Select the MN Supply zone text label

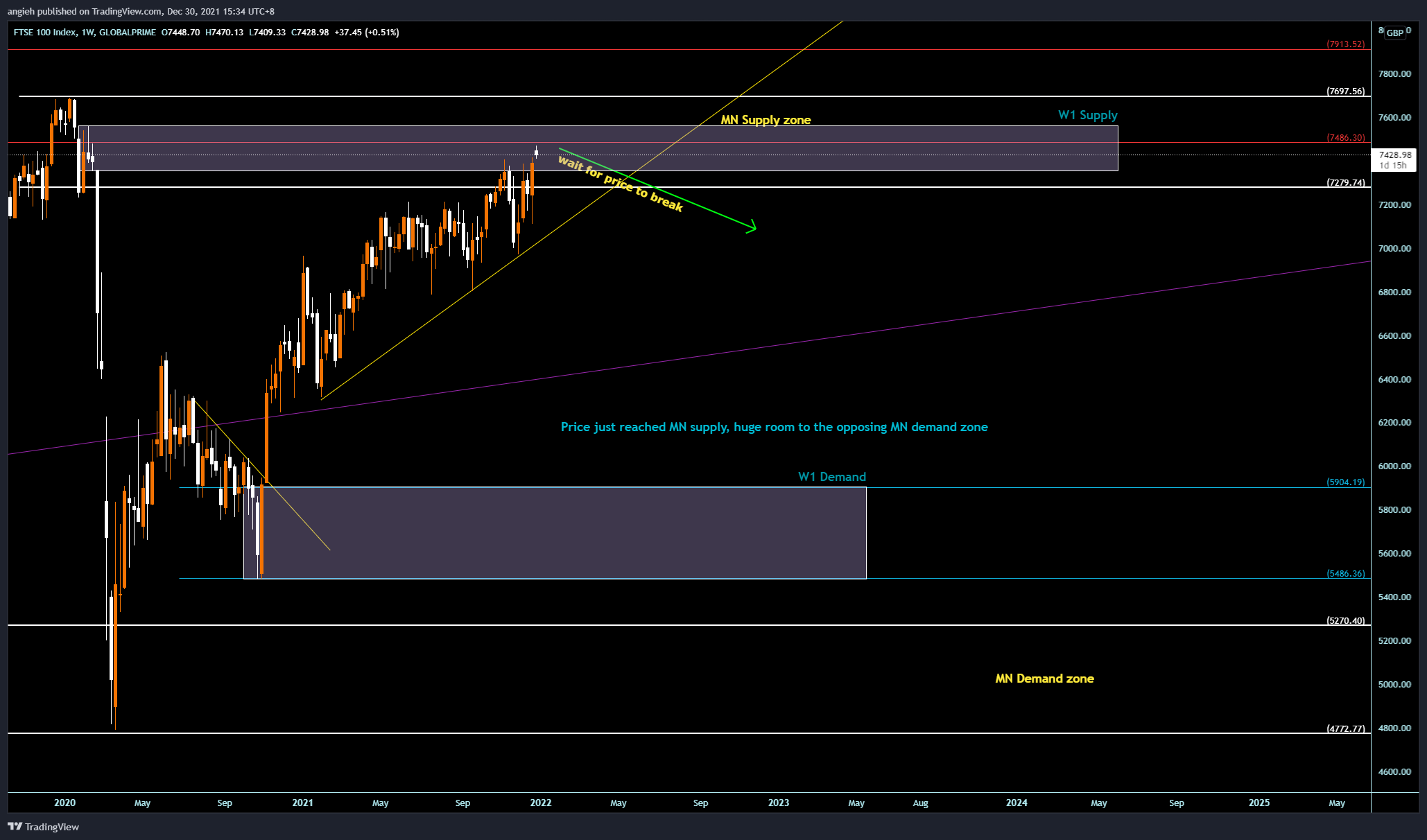coord(766,120)
